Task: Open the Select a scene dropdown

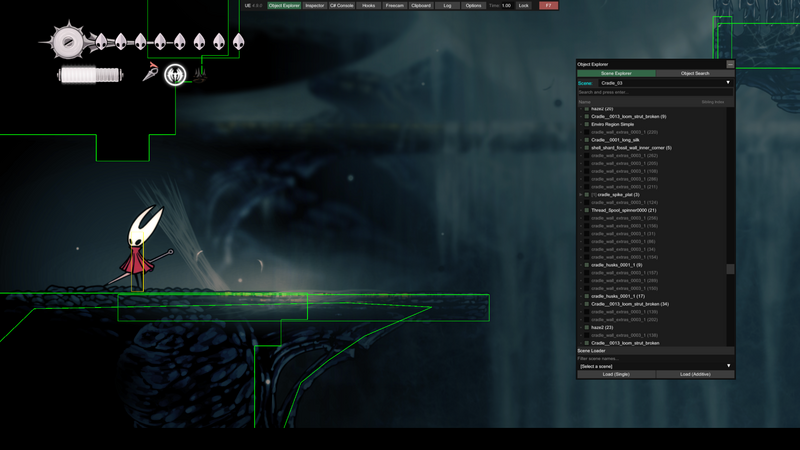Action: pyautogui.click(x=655, y=366)
